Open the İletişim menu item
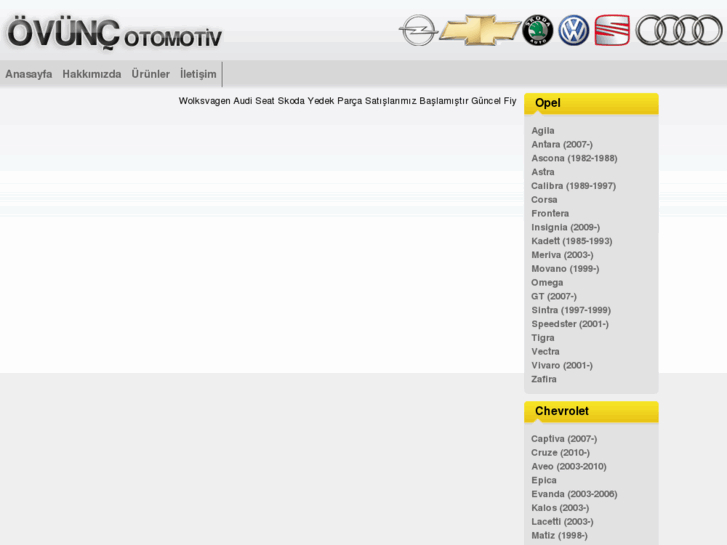 pyautogui.click(x=198, y=74)
